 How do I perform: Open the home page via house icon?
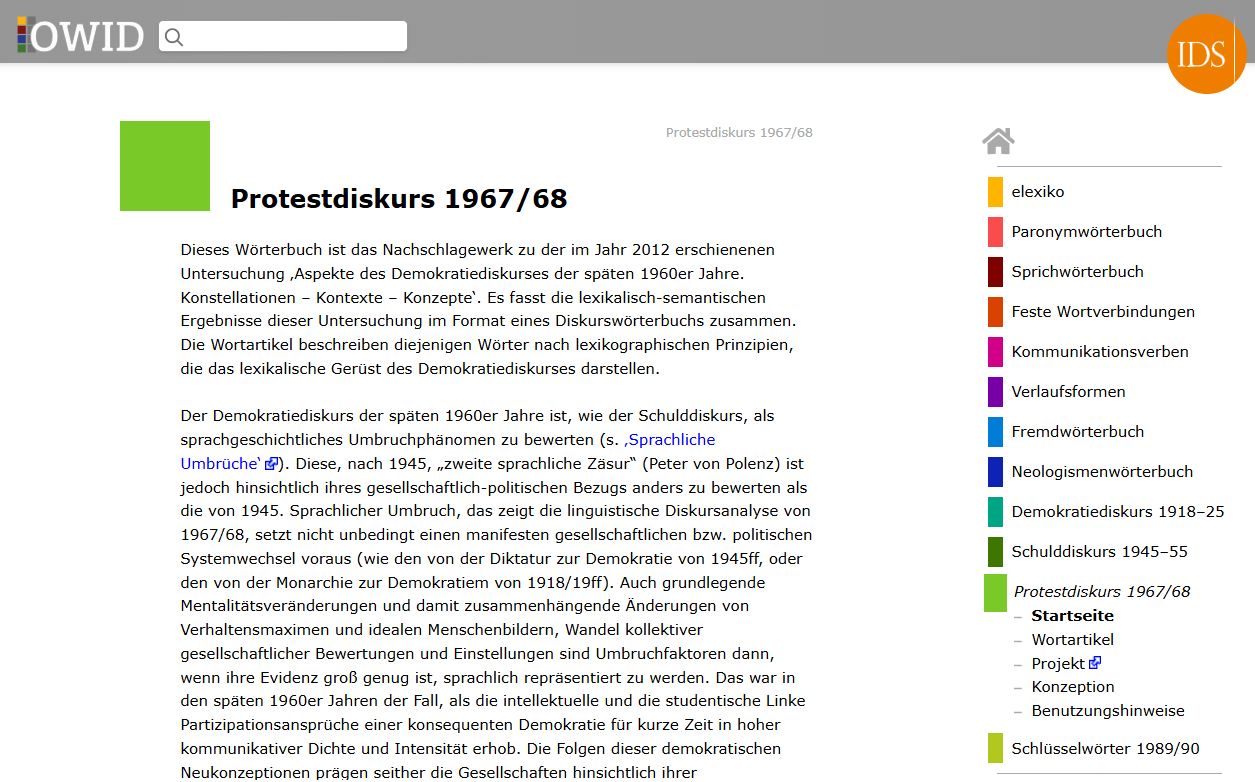(x=997, y=141)
